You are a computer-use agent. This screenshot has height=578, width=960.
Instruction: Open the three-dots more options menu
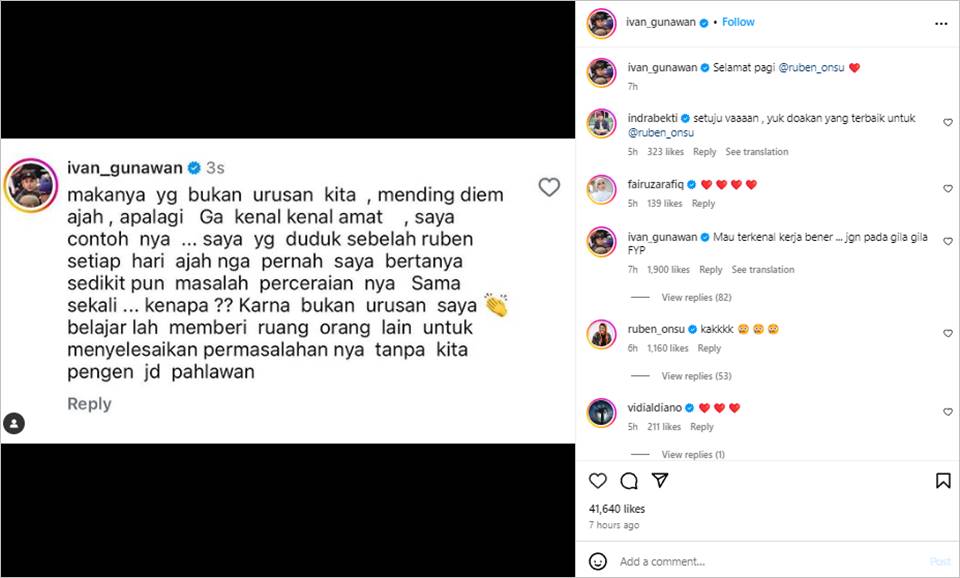pyautogui.click(x=941, y=24)
